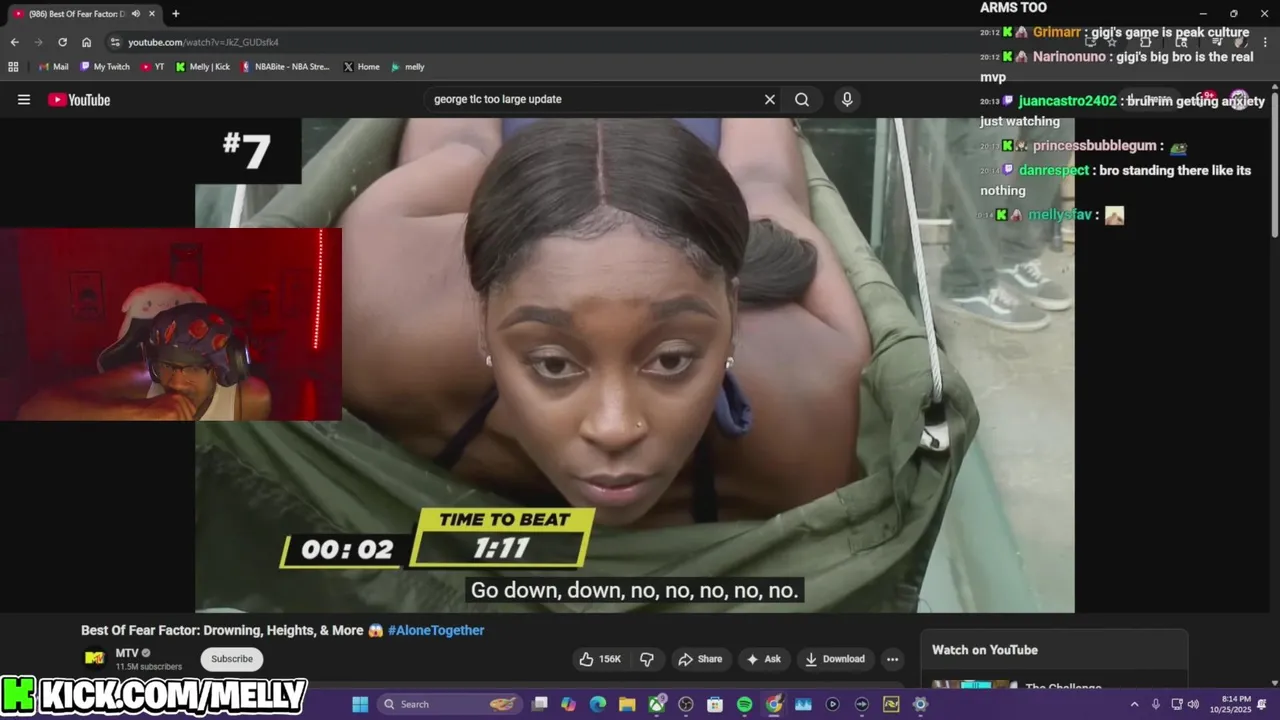Open the Melly | Kick bookmark
The height and width of the screenshot is (720, 1280).
coord(202,67)
